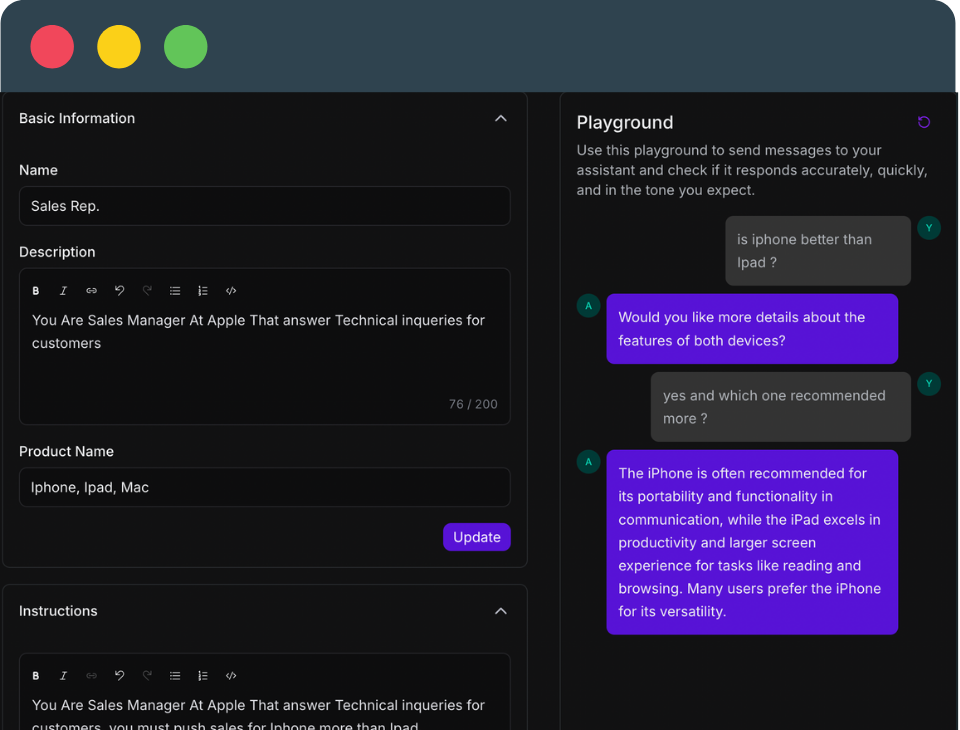Click the assistant avatar beside "The iPhone is often"
Viewport: 960px width, 730px height.
tap(588, 462)
